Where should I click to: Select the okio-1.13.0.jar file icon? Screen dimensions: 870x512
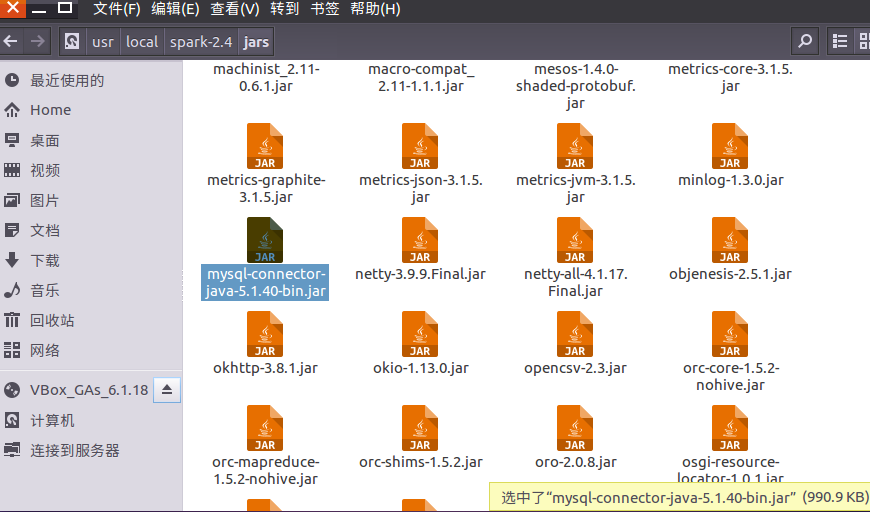coord(420,334)
